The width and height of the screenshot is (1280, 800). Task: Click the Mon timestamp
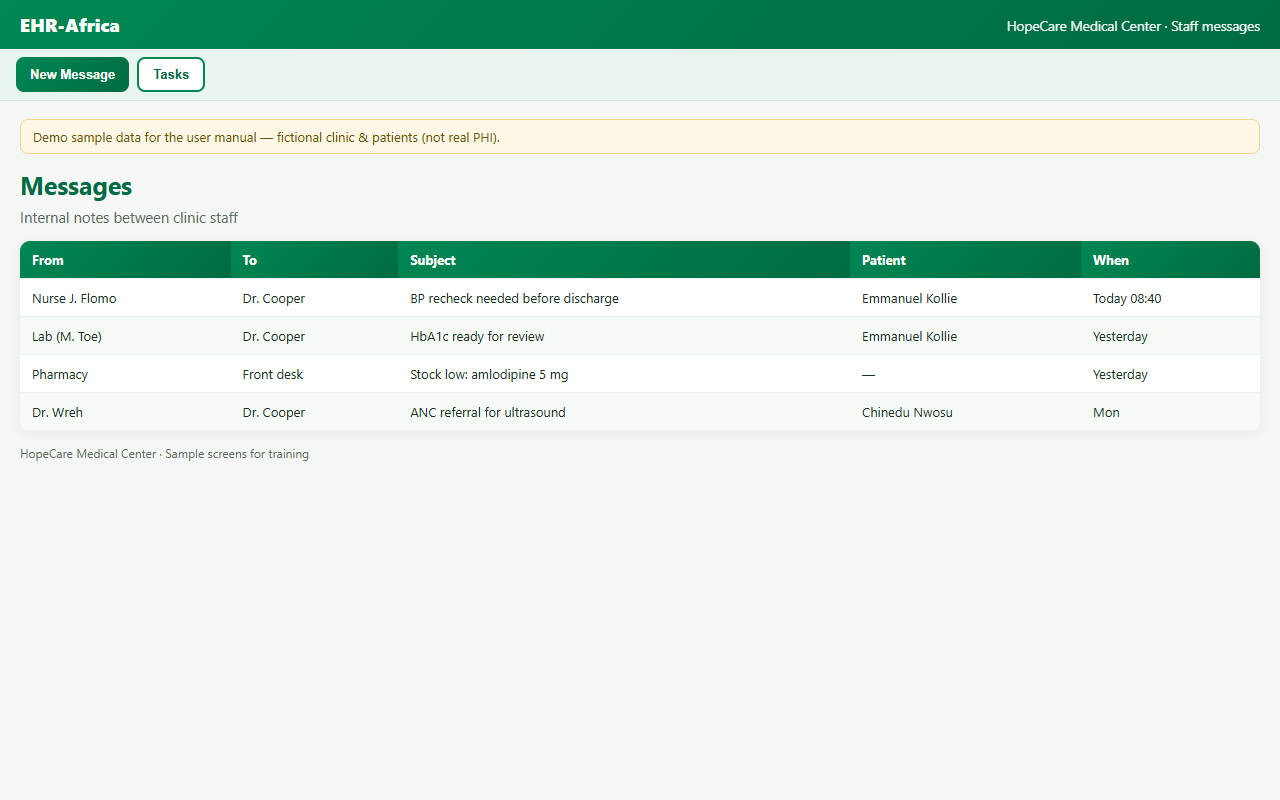(x=1106, y=412)
